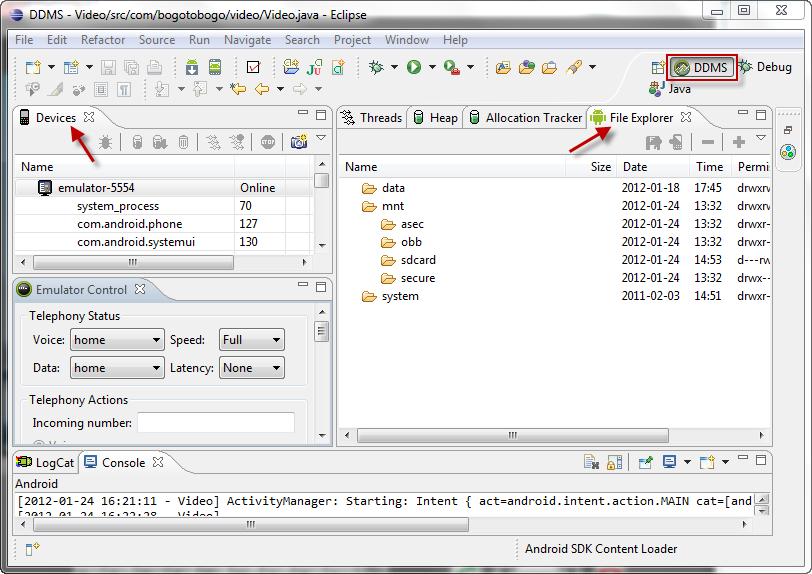Image resolution: width=812 pixels, height=574 pixels.
Task: Switch to the LogCat tab
Action: [x=46, y=463]
